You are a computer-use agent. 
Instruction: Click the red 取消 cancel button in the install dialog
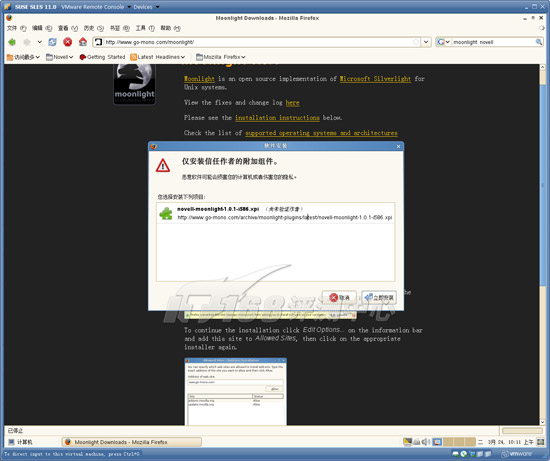click(x=339, y=298)
